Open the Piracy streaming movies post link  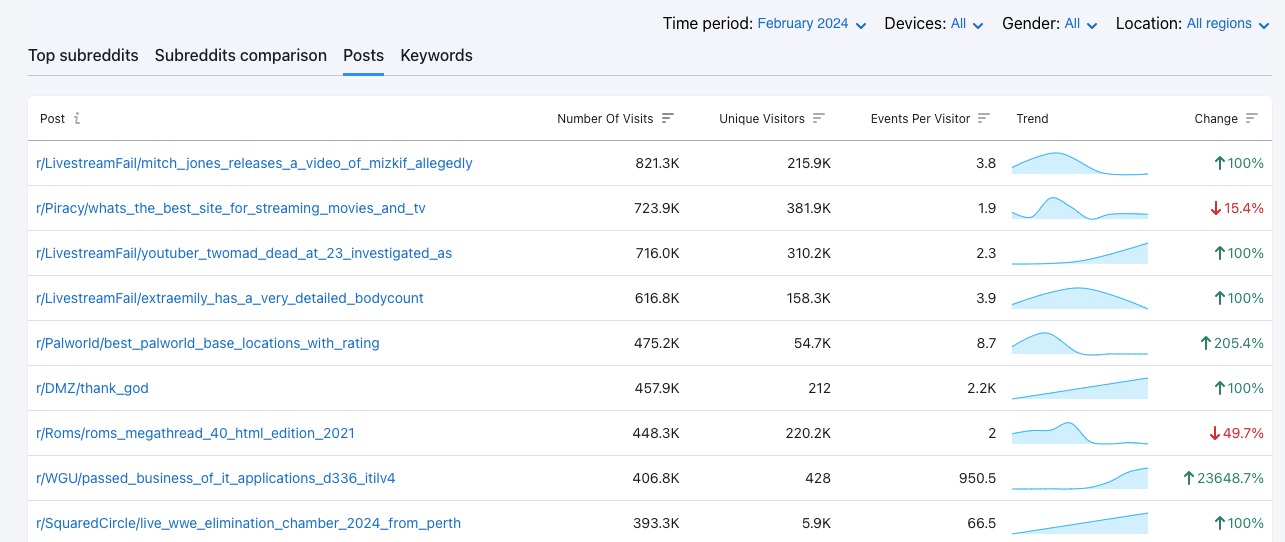pyautogui.click(x=231, y=208)
